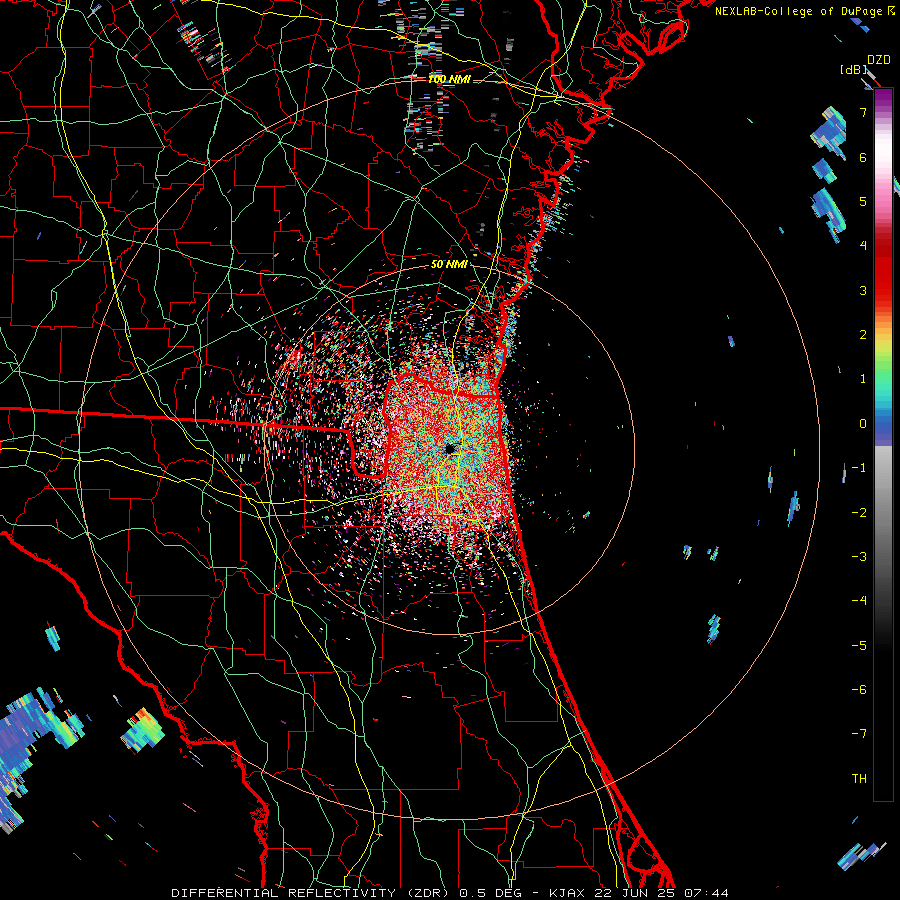The image size is (900, 900).
Task: Click the '50 NMI' range ring label
Action: tap(449, 265)
